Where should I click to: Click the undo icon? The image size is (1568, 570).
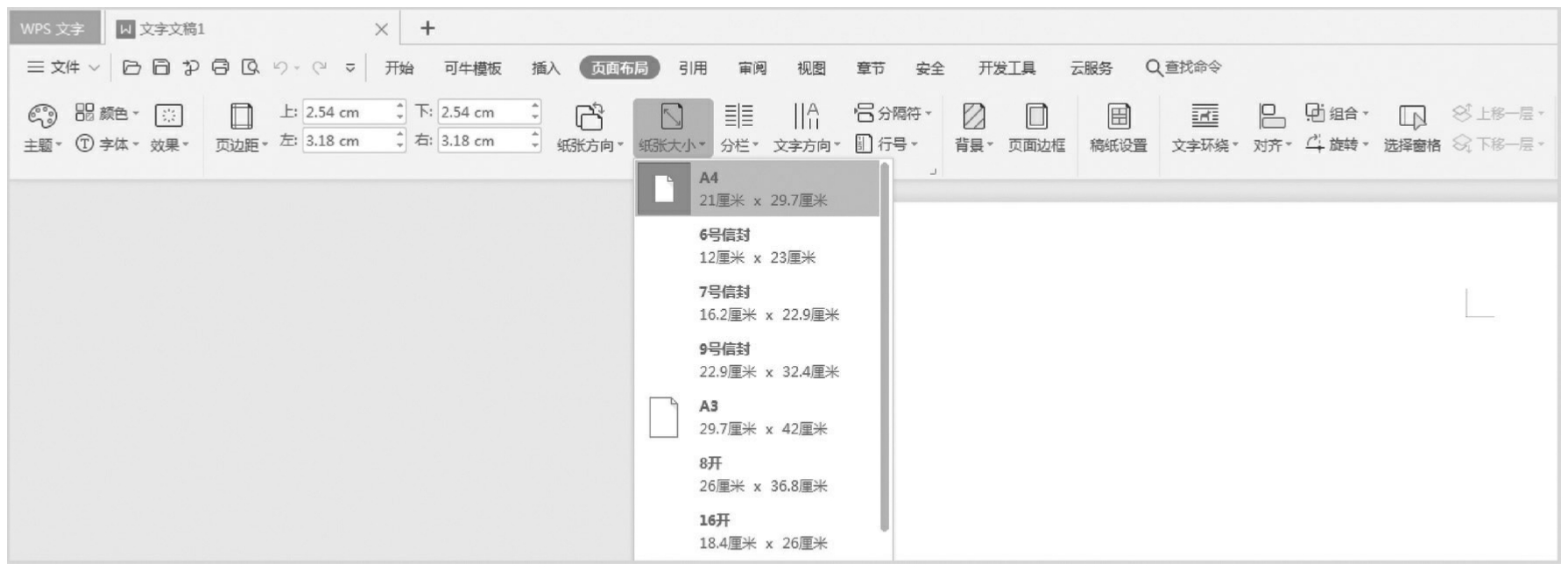click(x=280, y=67)
